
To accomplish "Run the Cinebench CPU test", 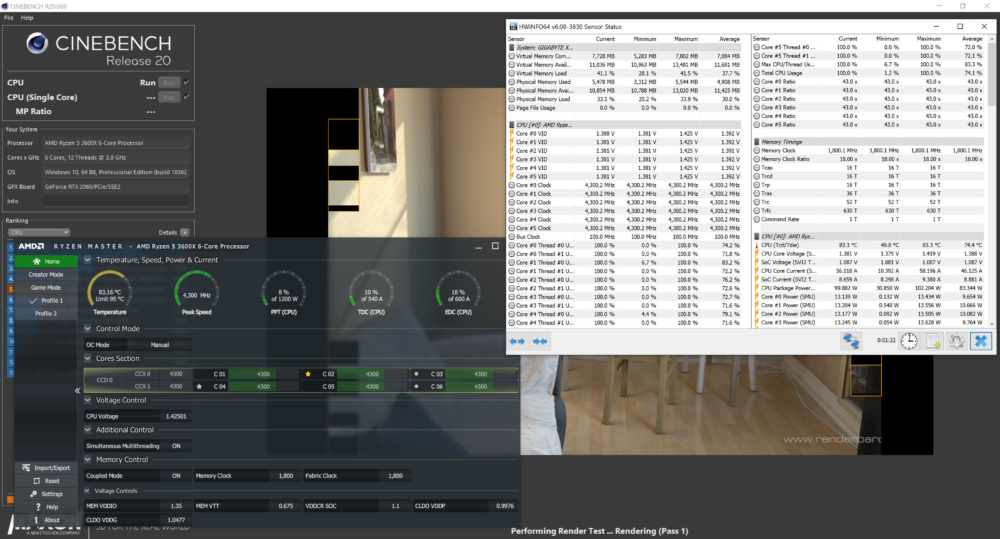I will coord(169,83).
